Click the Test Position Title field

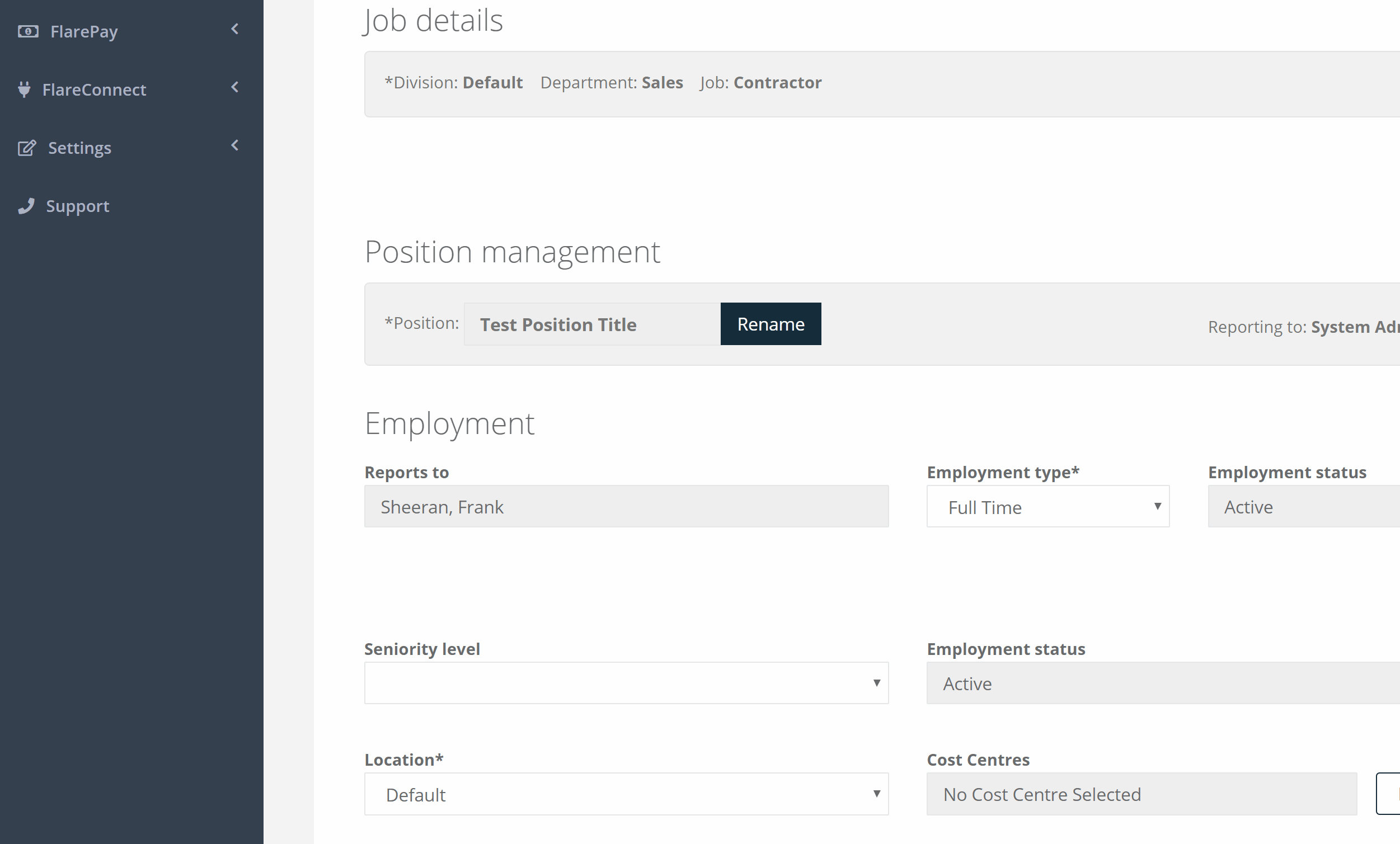click(x=592, y=324)
